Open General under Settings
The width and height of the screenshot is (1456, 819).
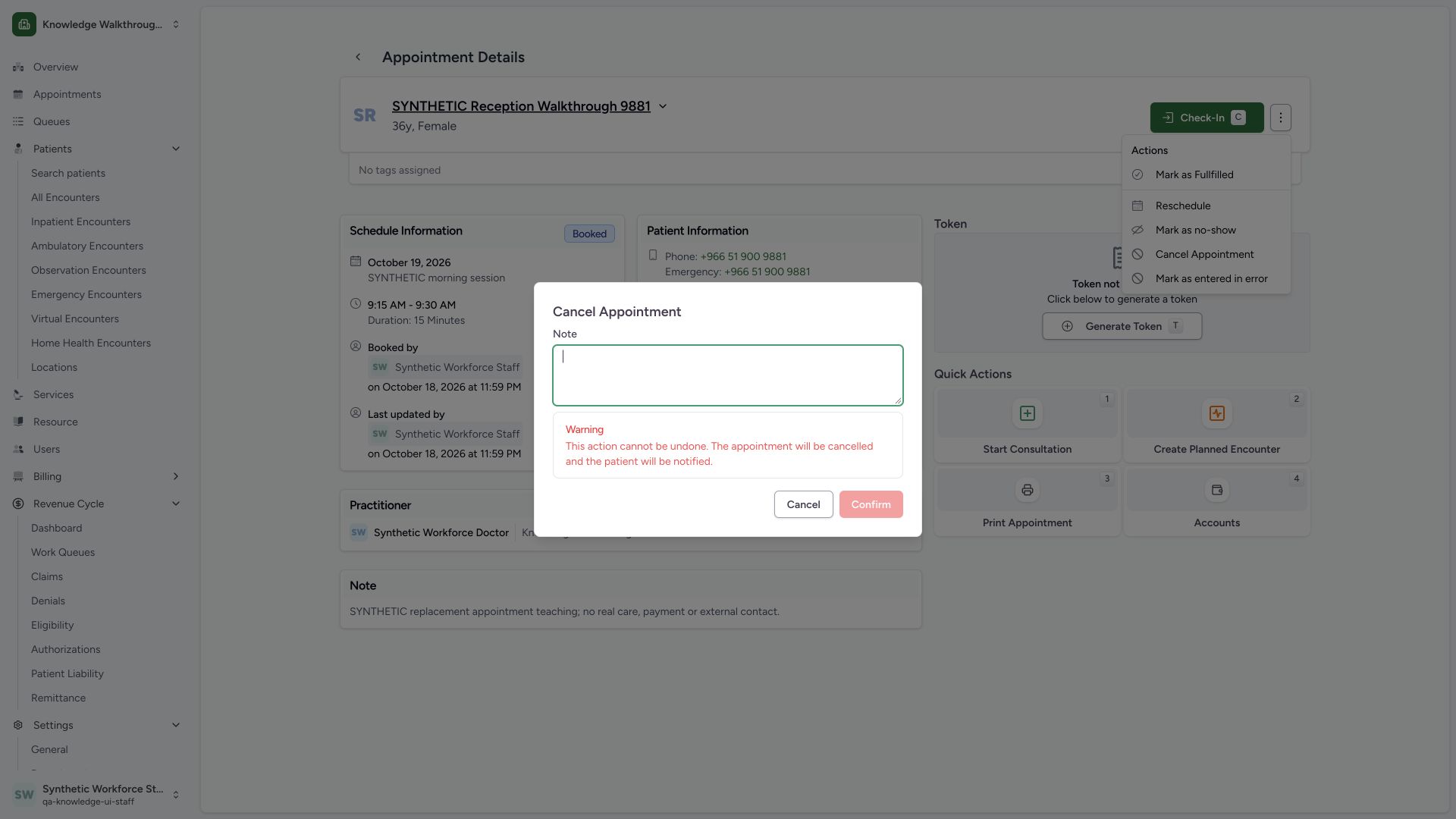click(x=49, y=749)
